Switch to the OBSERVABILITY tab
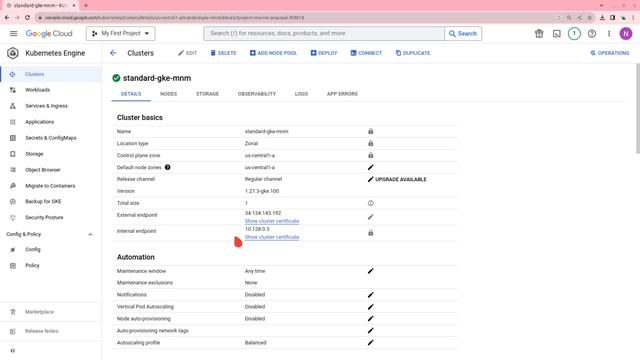The height and width of the screenshot is (360, 640). coord(257,94)
